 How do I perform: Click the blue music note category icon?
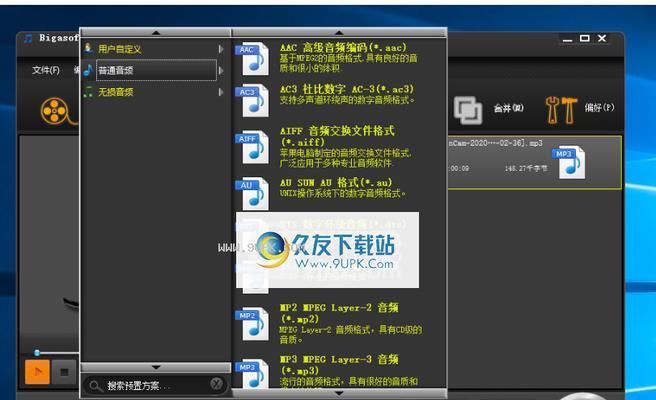(88, 70)
